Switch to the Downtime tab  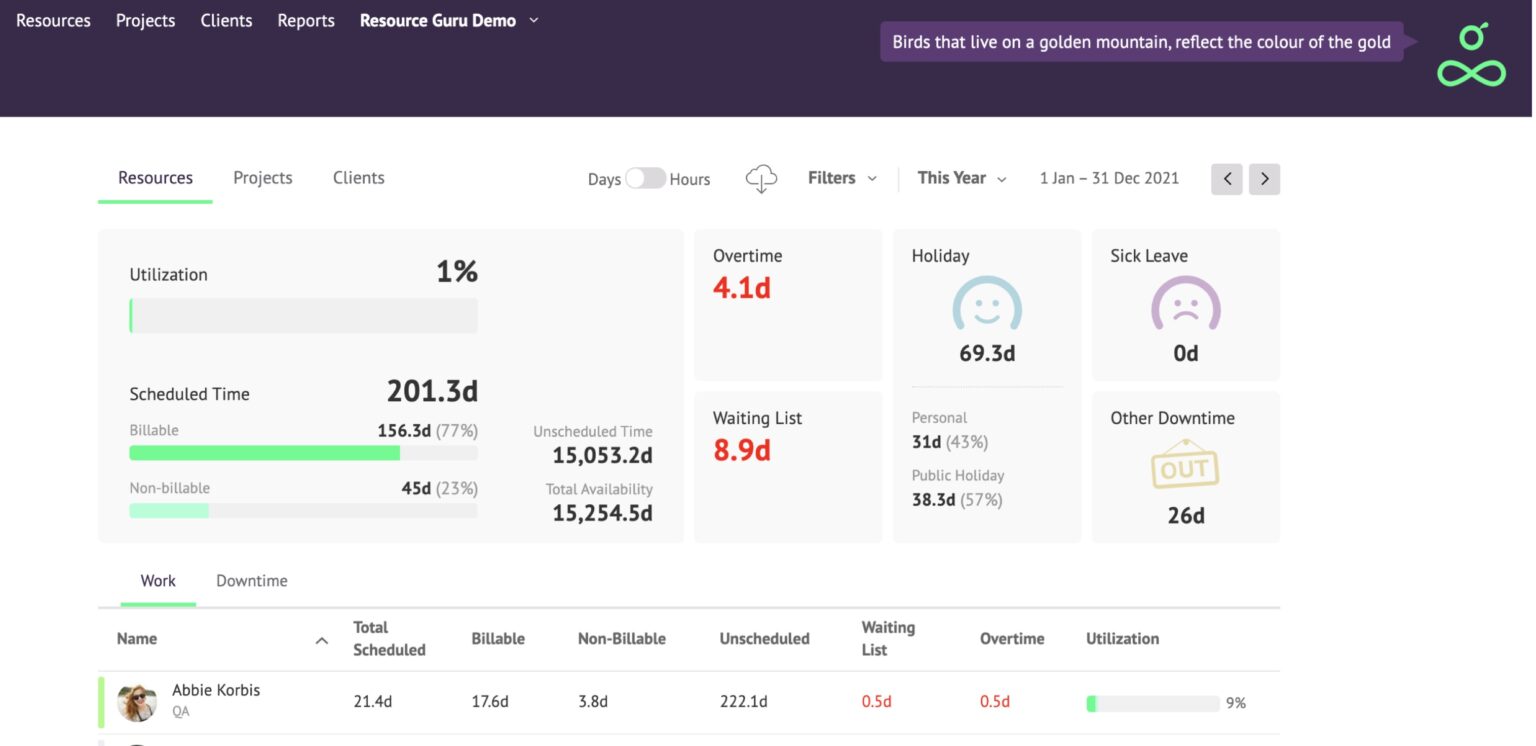[x=252, y=581]
